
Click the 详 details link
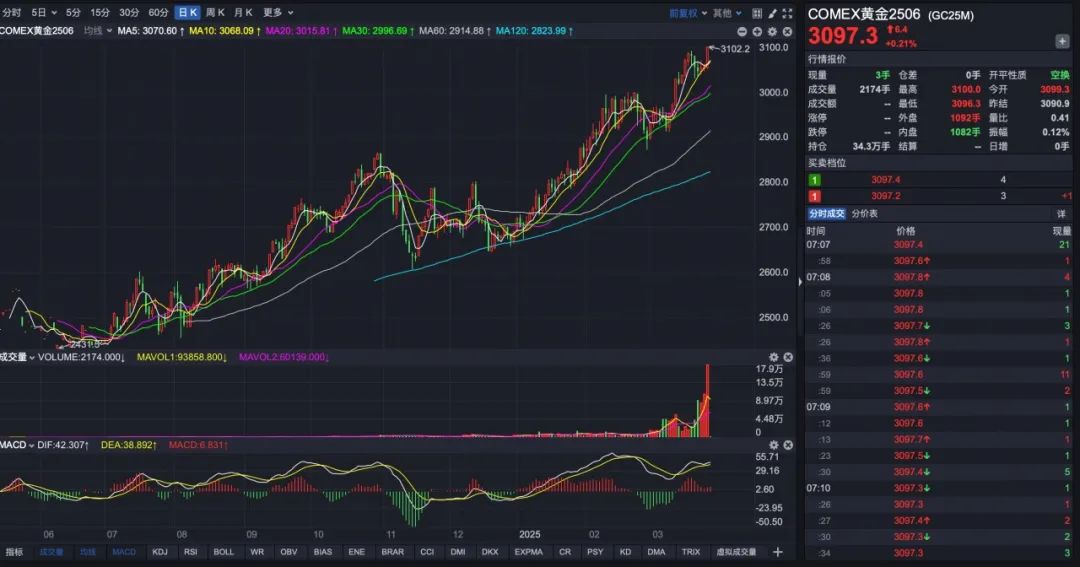1062,214
